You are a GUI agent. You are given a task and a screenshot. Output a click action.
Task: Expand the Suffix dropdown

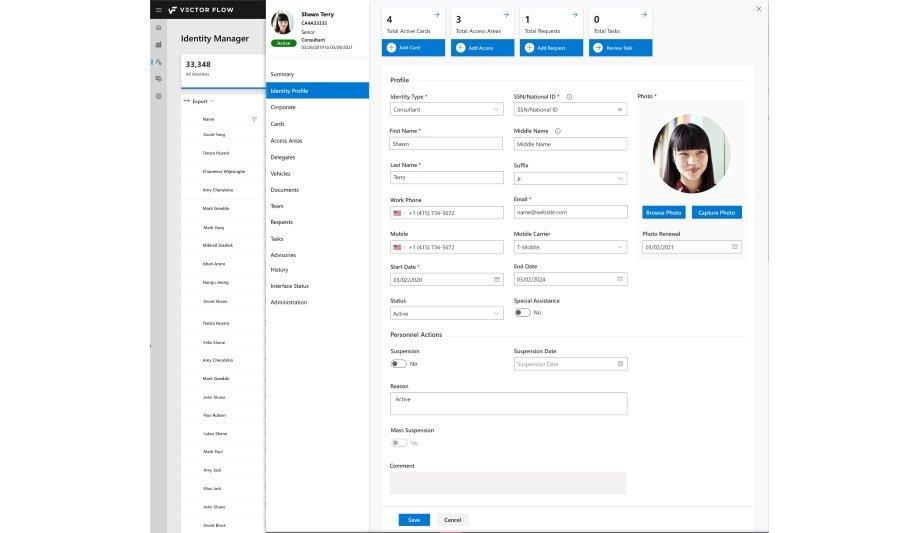pyautogui.click(x=620, y=178)
